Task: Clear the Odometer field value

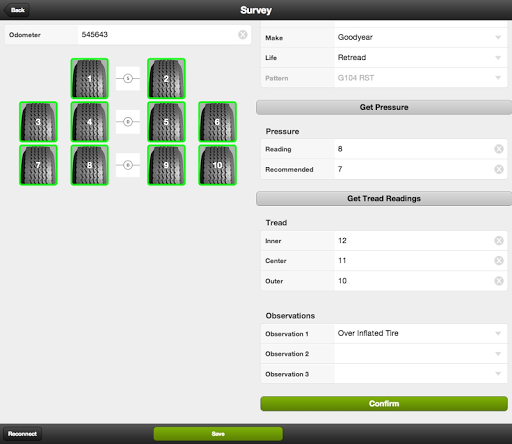Action: point(243,34)
